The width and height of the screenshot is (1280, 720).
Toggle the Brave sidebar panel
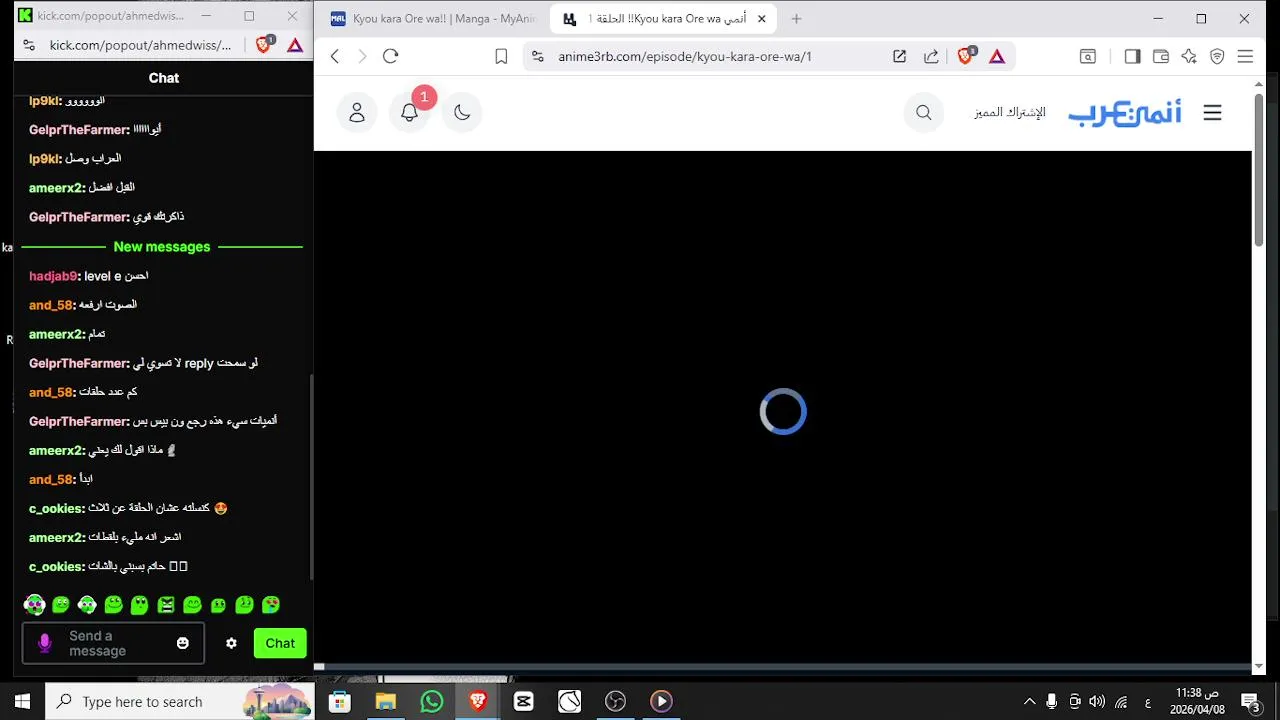click(1132, 57)
